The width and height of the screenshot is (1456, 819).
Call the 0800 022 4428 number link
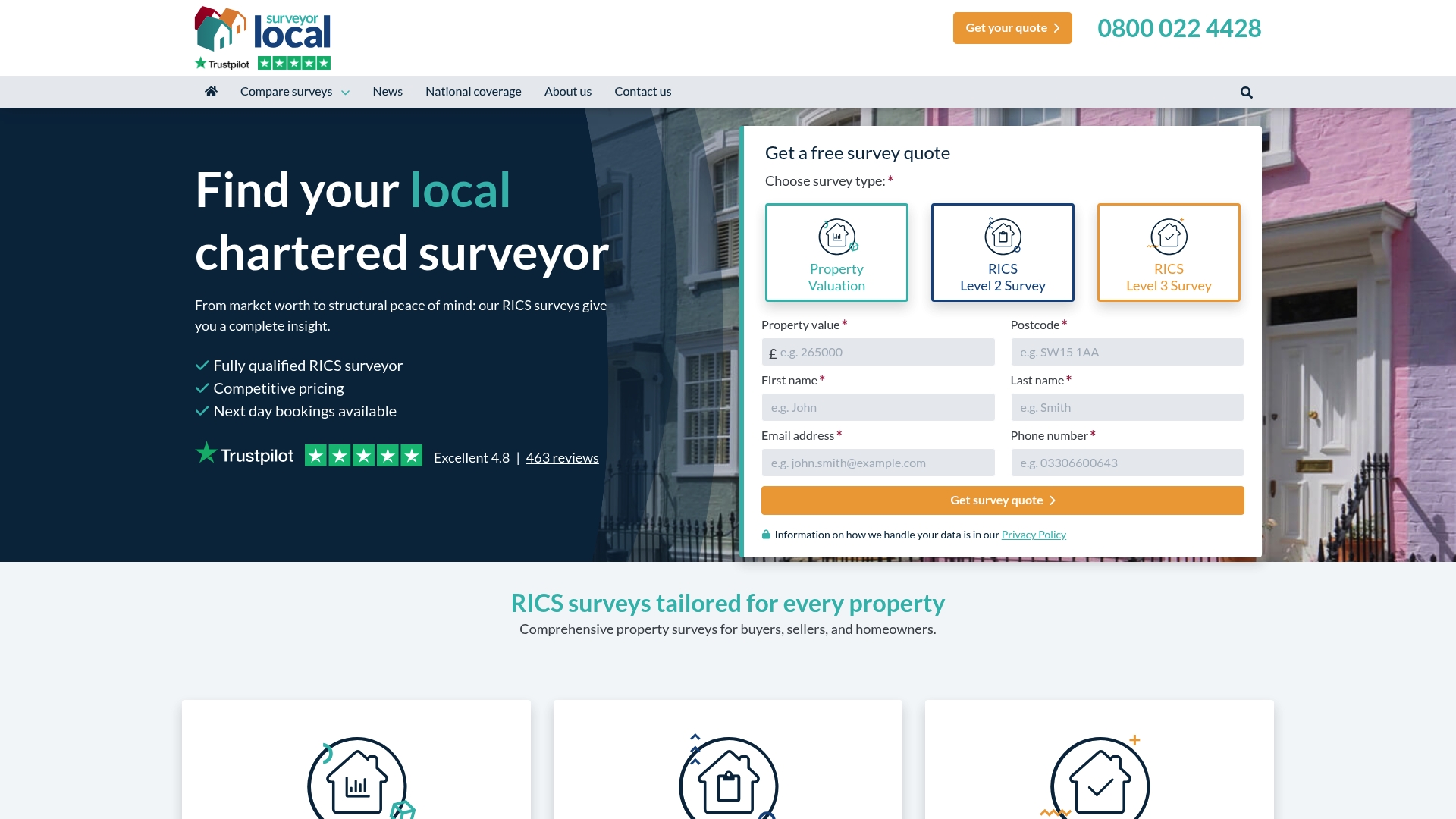[x=1179, y=28]
